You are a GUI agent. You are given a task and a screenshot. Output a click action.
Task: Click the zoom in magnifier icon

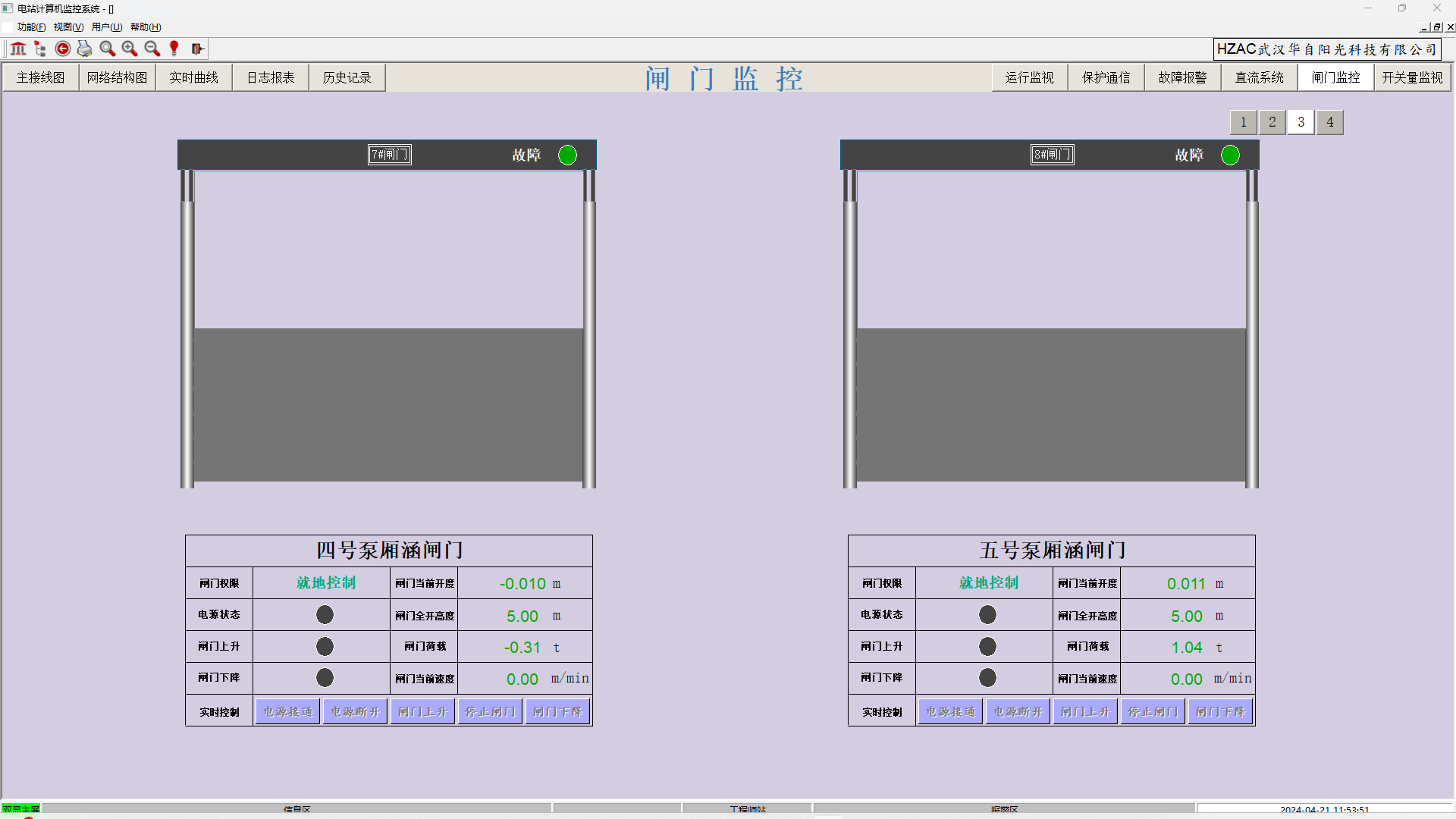coord(130,49)
